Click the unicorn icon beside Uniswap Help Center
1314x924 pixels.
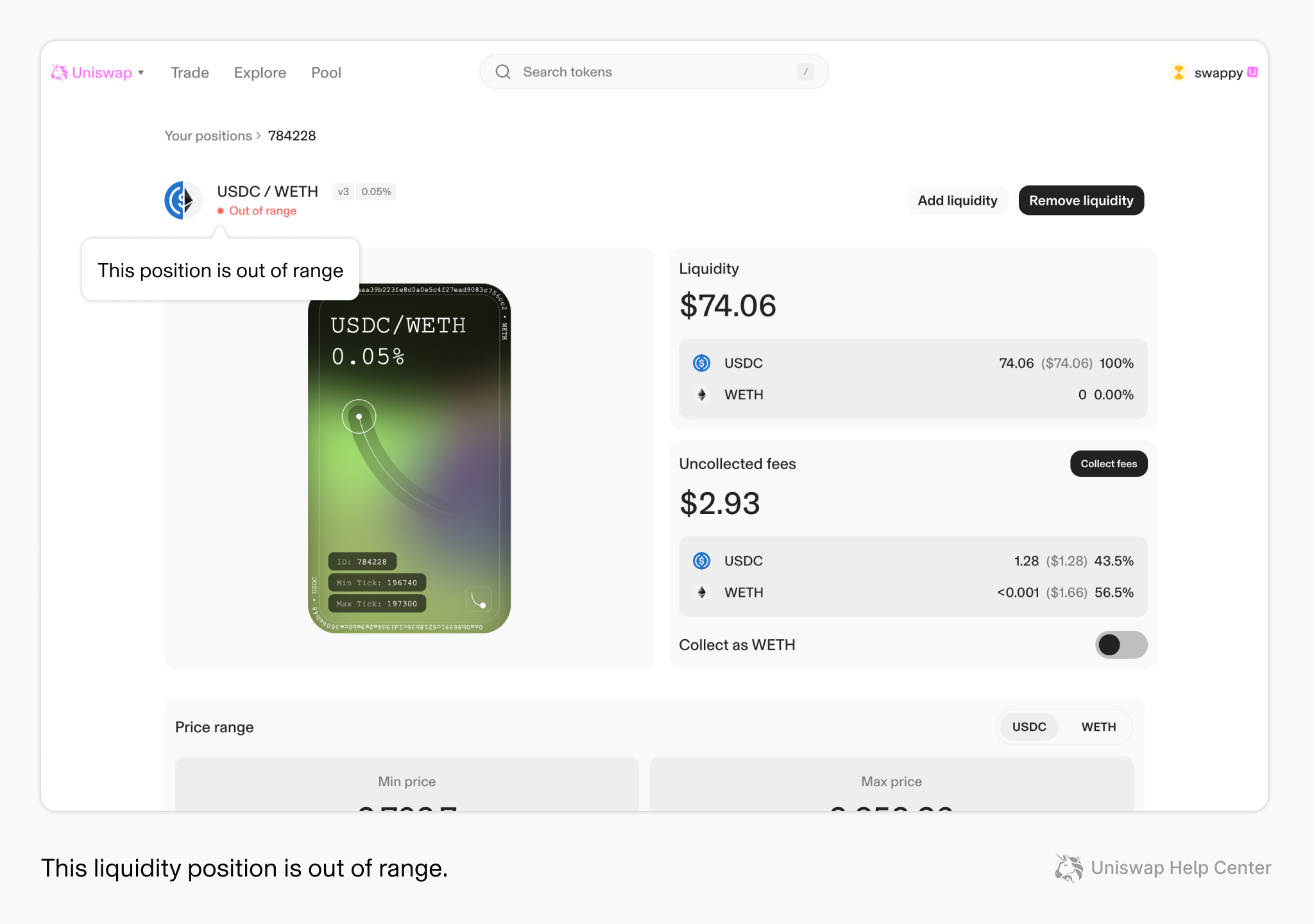(x=1068, y=868)
